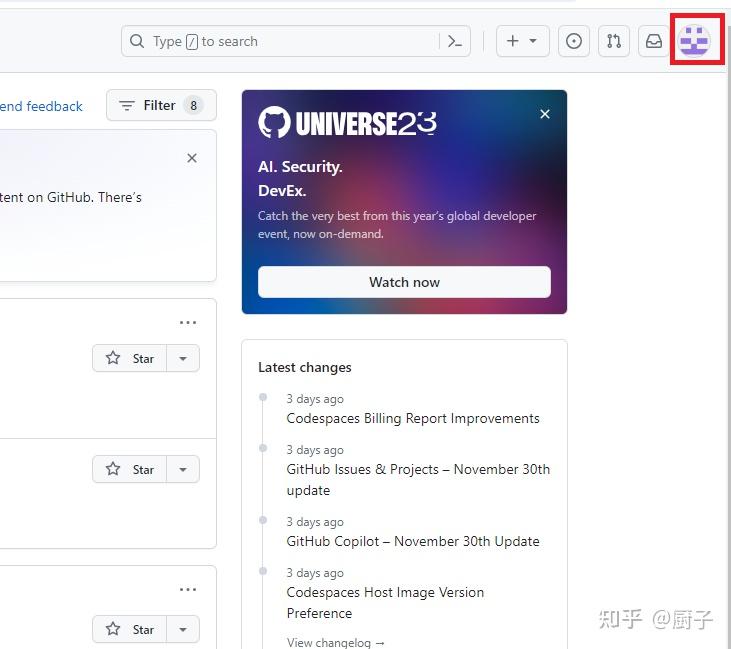
Task: Close the Universe 23 banner
Action: (545, 114)
